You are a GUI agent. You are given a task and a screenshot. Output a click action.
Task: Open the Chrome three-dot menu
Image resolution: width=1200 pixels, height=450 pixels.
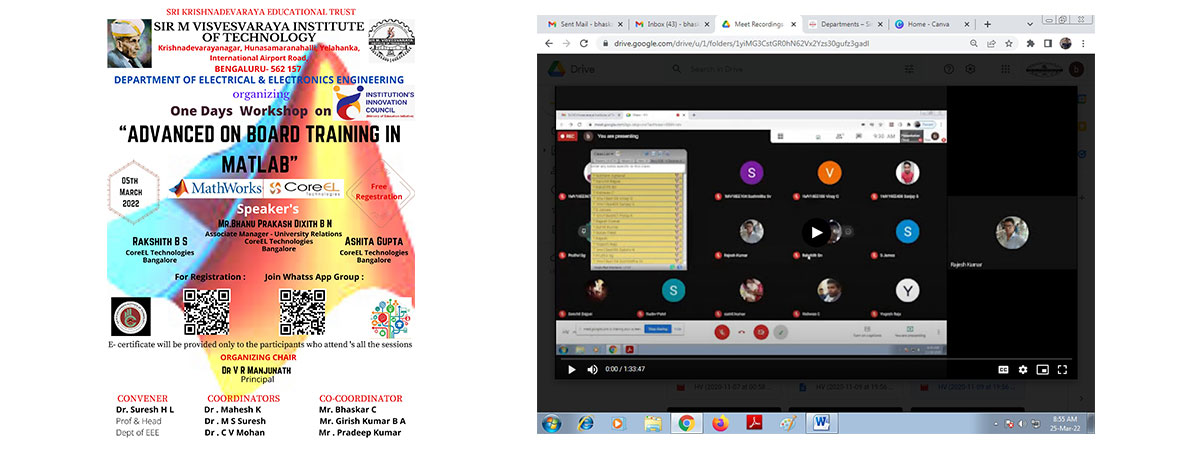point(1083,43)
